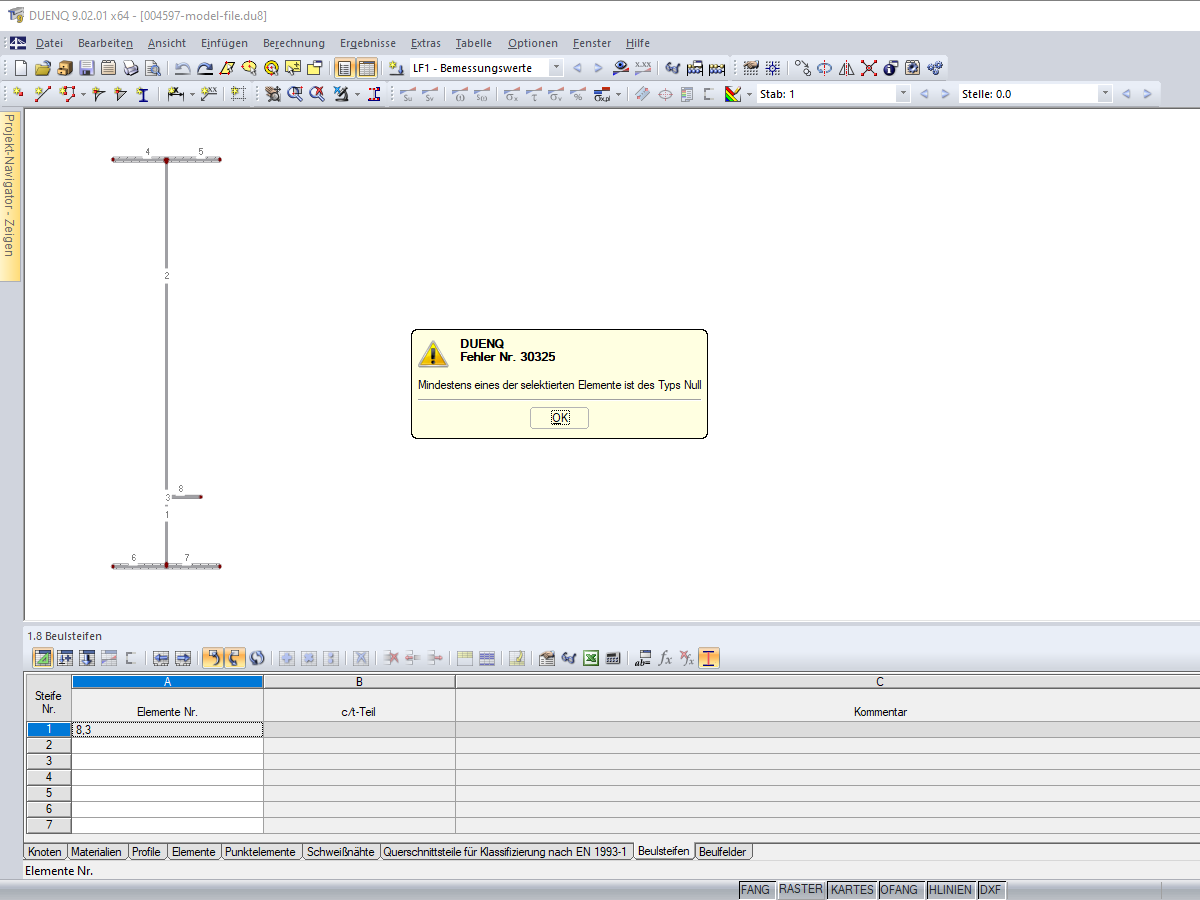Click the orange I-section icon in table toolbar

(x=709, y=658)
